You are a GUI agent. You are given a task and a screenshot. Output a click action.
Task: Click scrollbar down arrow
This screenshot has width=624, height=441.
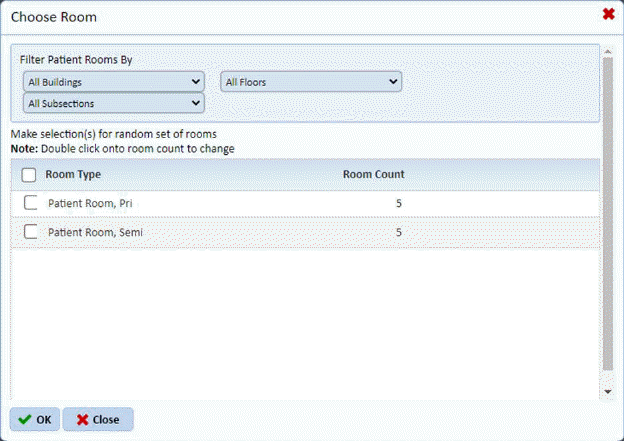point(608,393)
